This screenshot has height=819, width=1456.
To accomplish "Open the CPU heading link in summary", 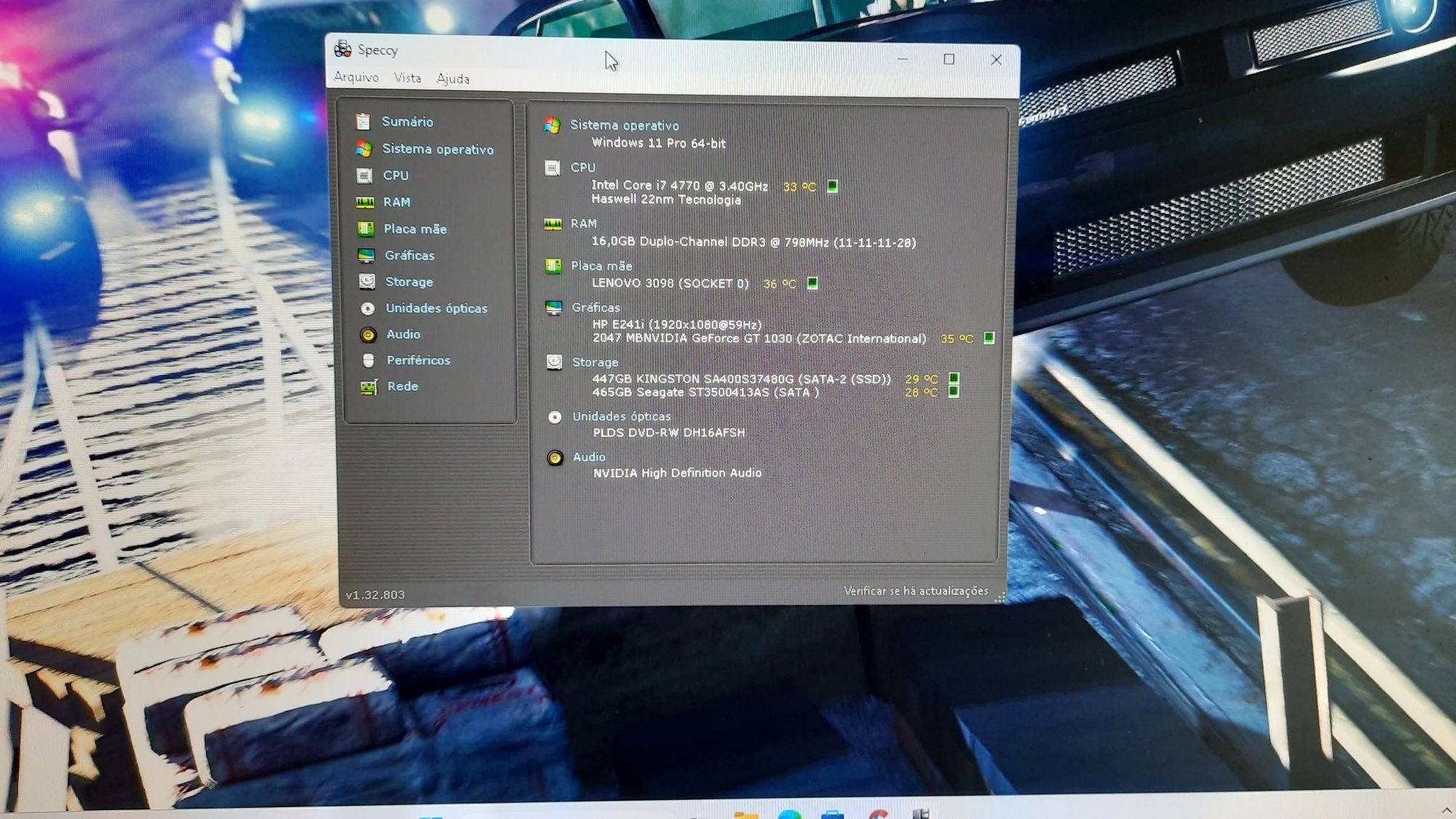I will 582,167.
